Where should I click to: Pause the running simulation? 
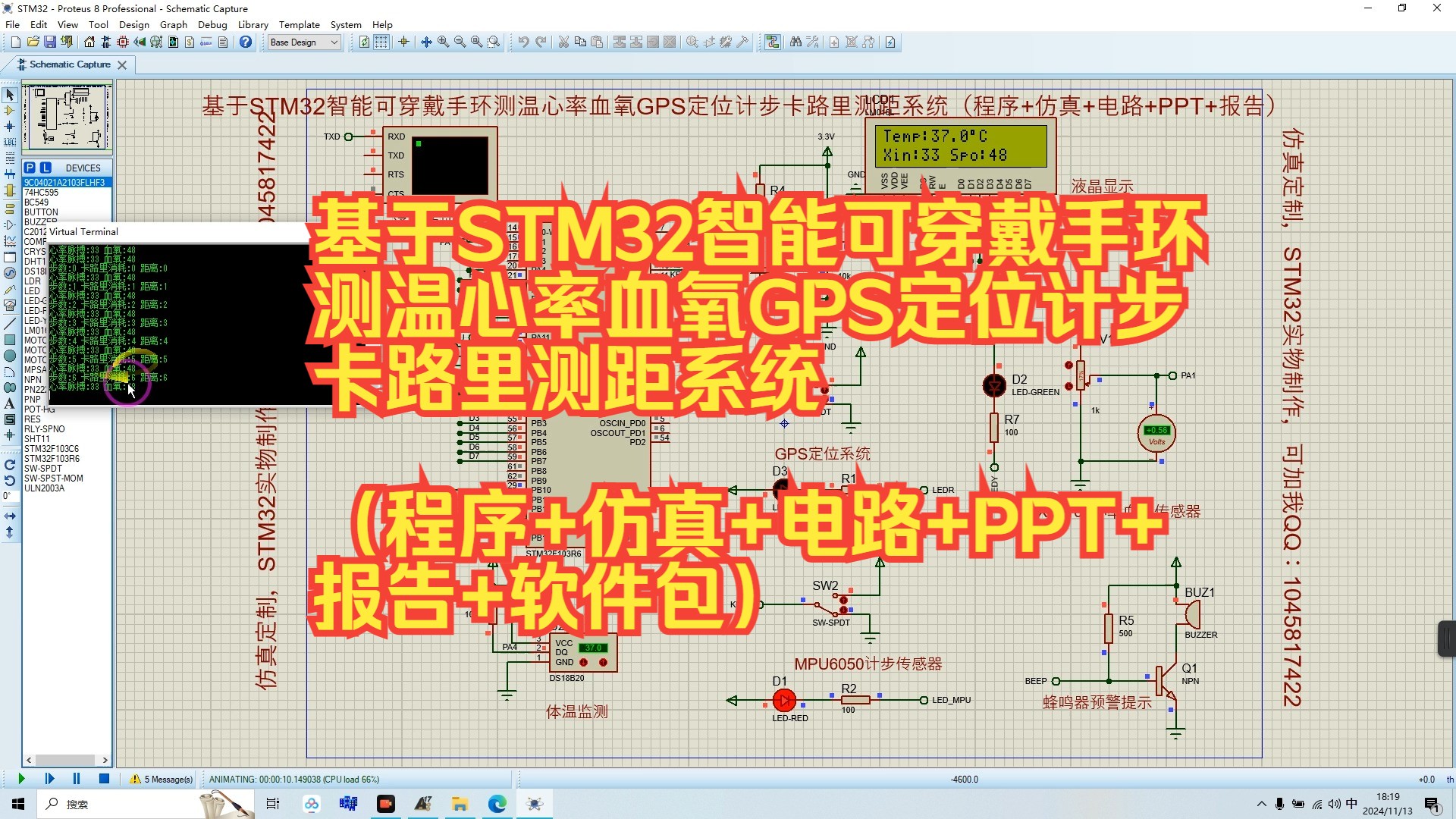coord(77,778)
